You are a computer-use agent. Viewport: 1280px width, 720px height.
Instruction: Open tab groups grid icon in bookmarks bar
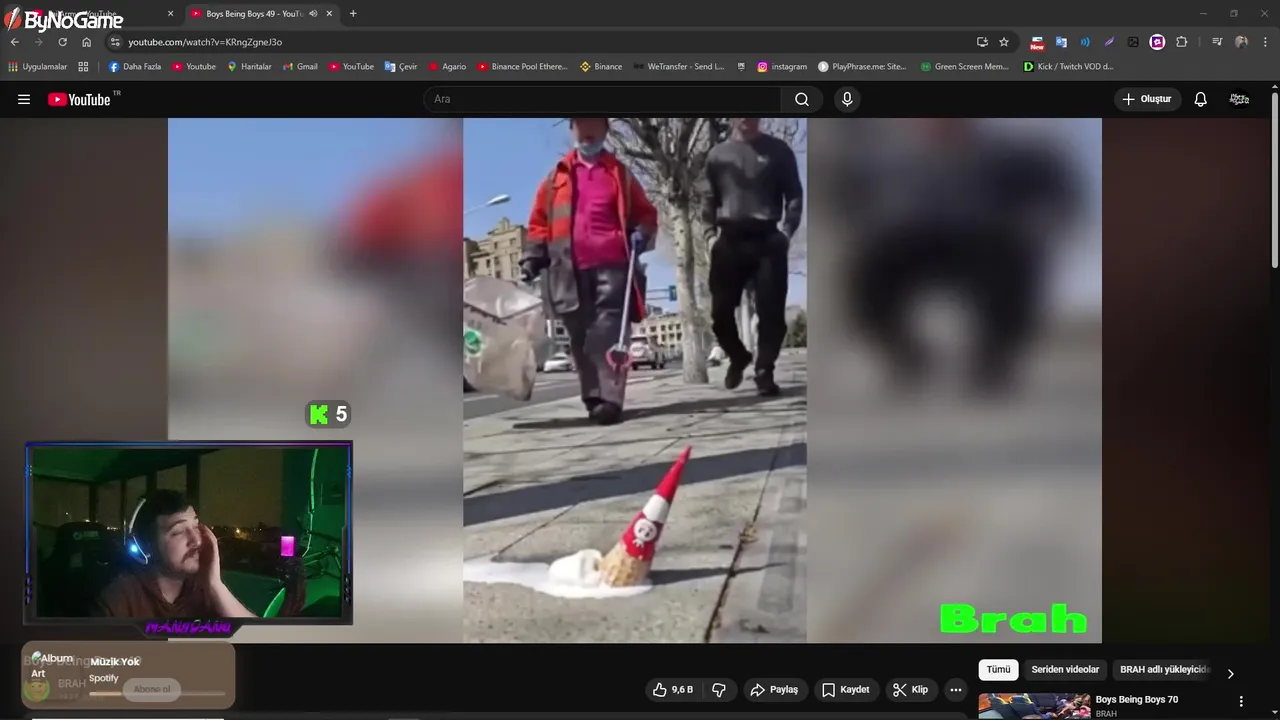tap(83, 67)
